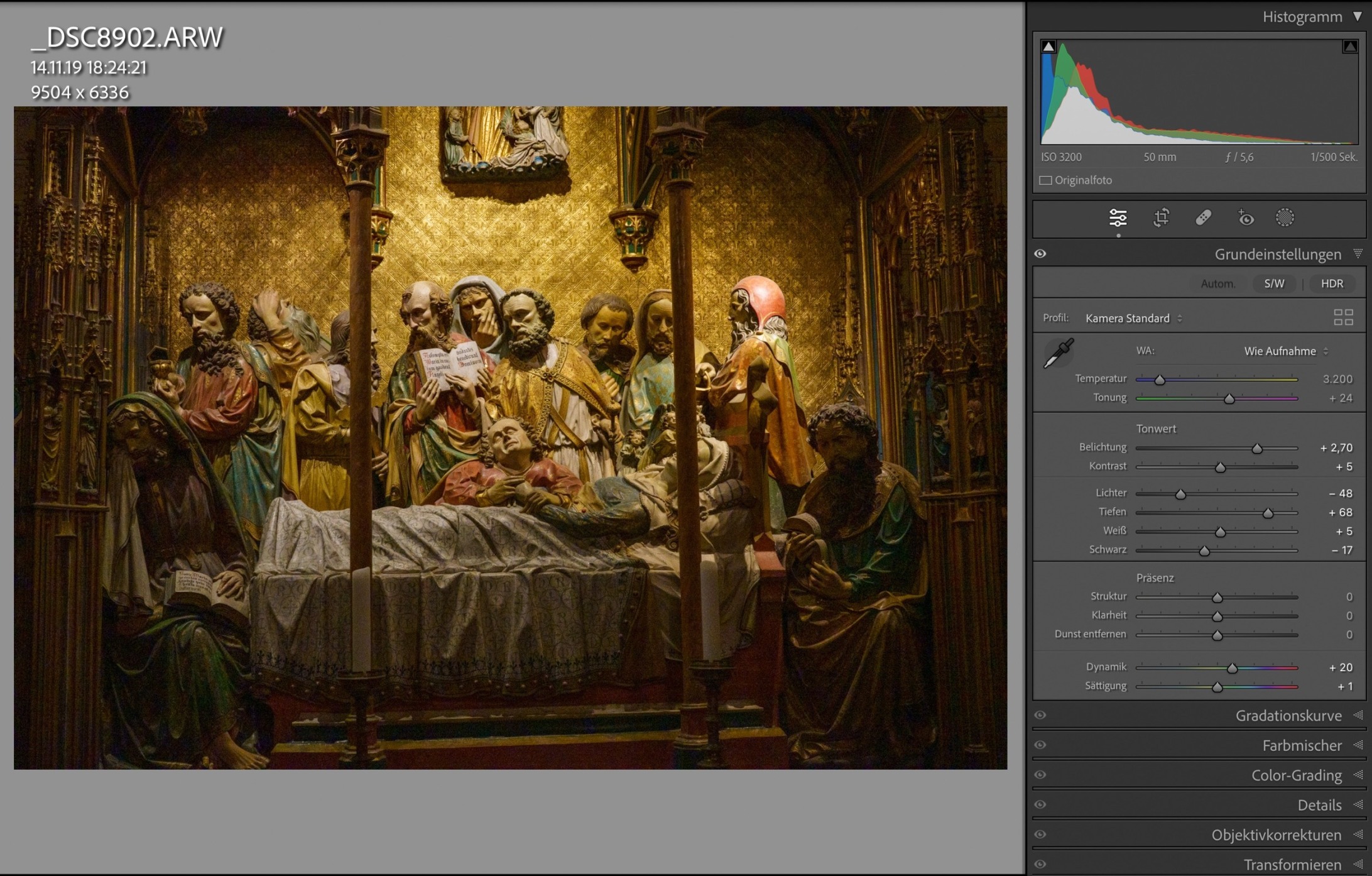Open the Wie Aufnahme white balance dropdown
The height and width of the screenshot is (876, 1372).
click(x=1285, y=351)
